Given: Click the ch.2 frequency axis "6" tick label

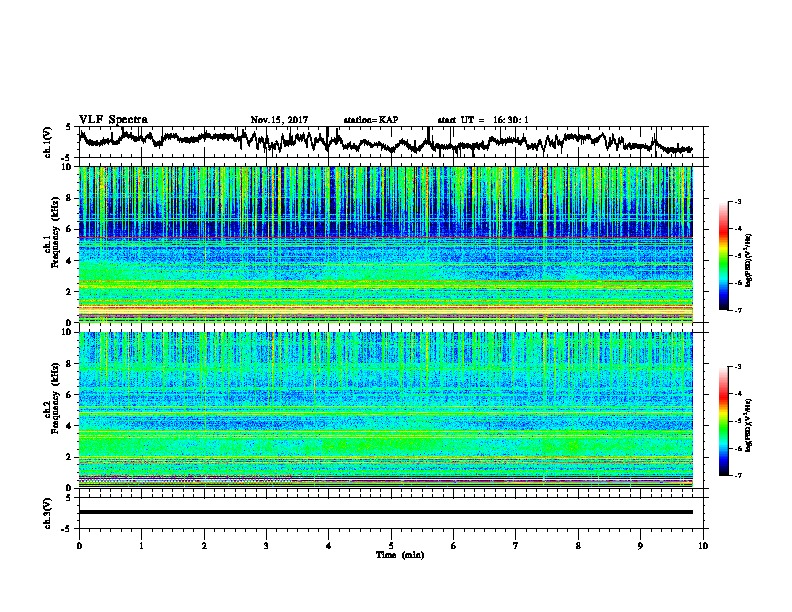Looking at the screenshot, I should (x=69, y=394).
